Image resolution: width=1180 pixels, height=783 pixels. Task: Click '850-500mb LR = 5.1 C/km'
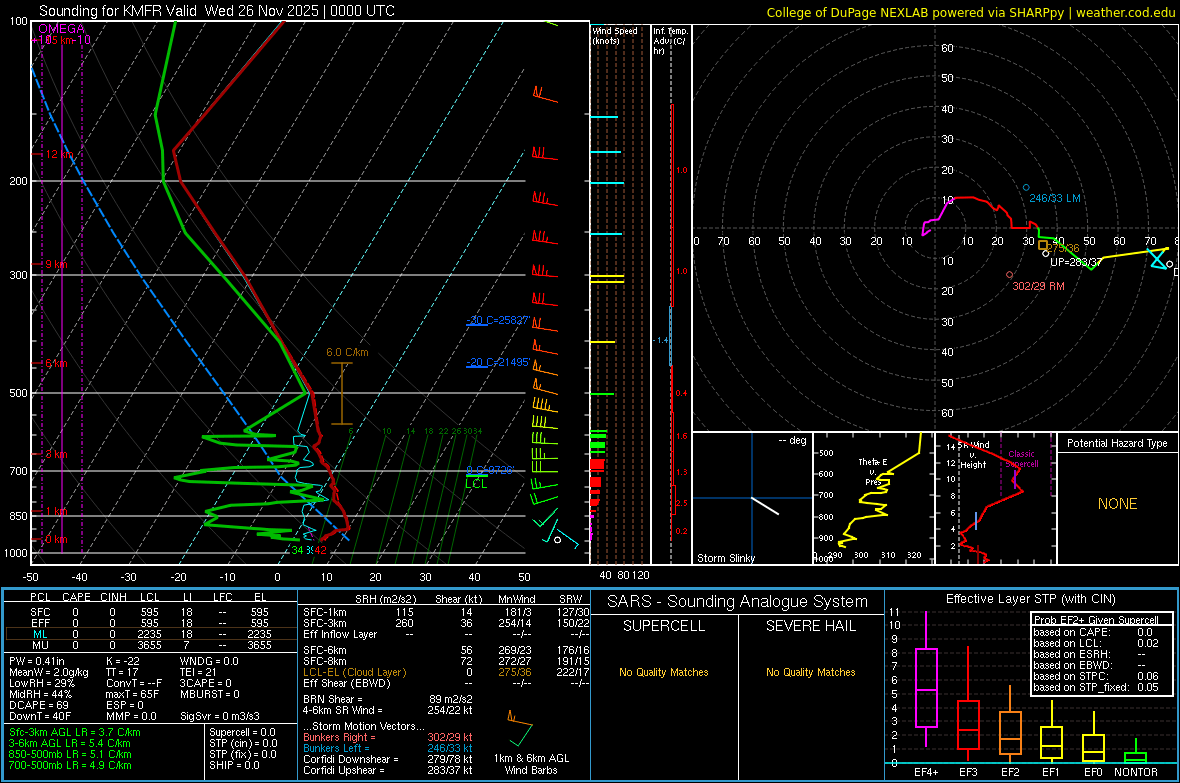(70, 754)
